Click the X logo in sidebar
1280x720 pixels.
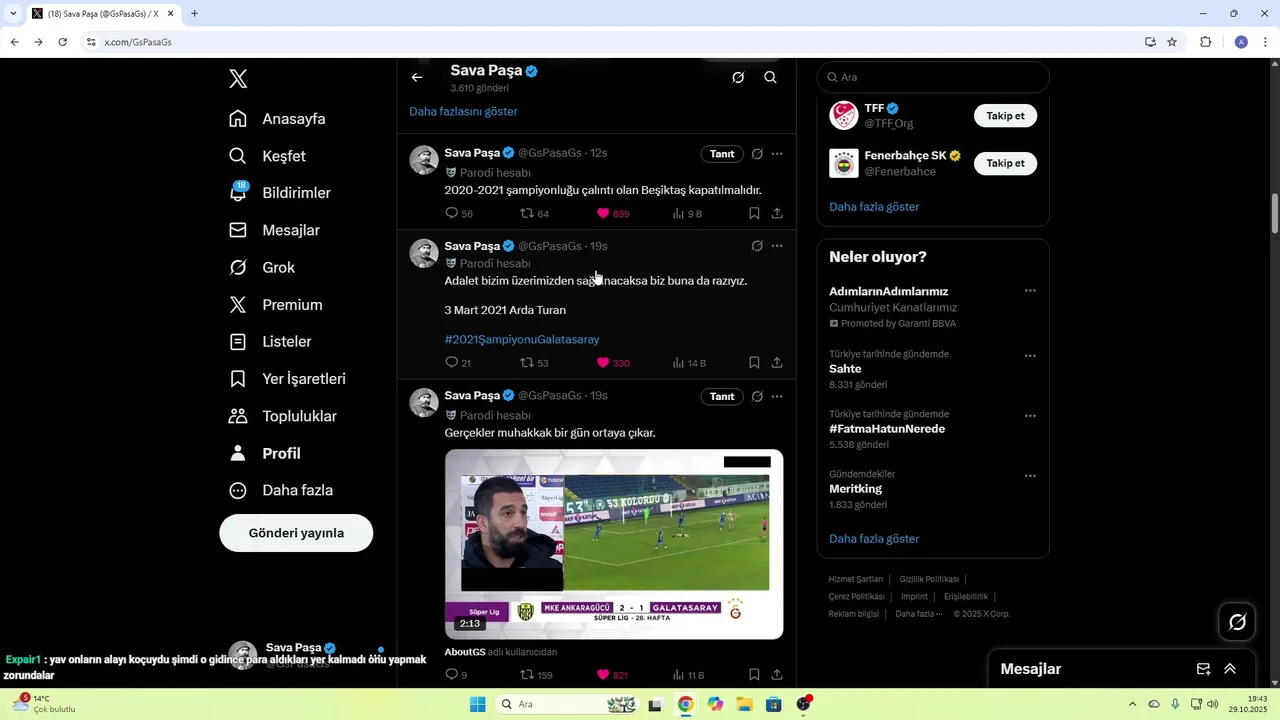click(x=238, y=79)
